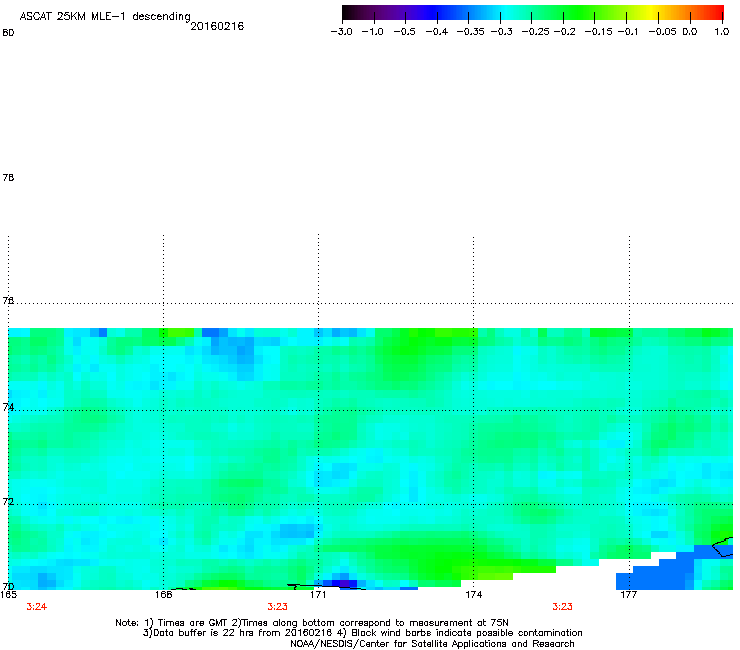Click the red 3:23 time near longitude 177

point(562,607)
